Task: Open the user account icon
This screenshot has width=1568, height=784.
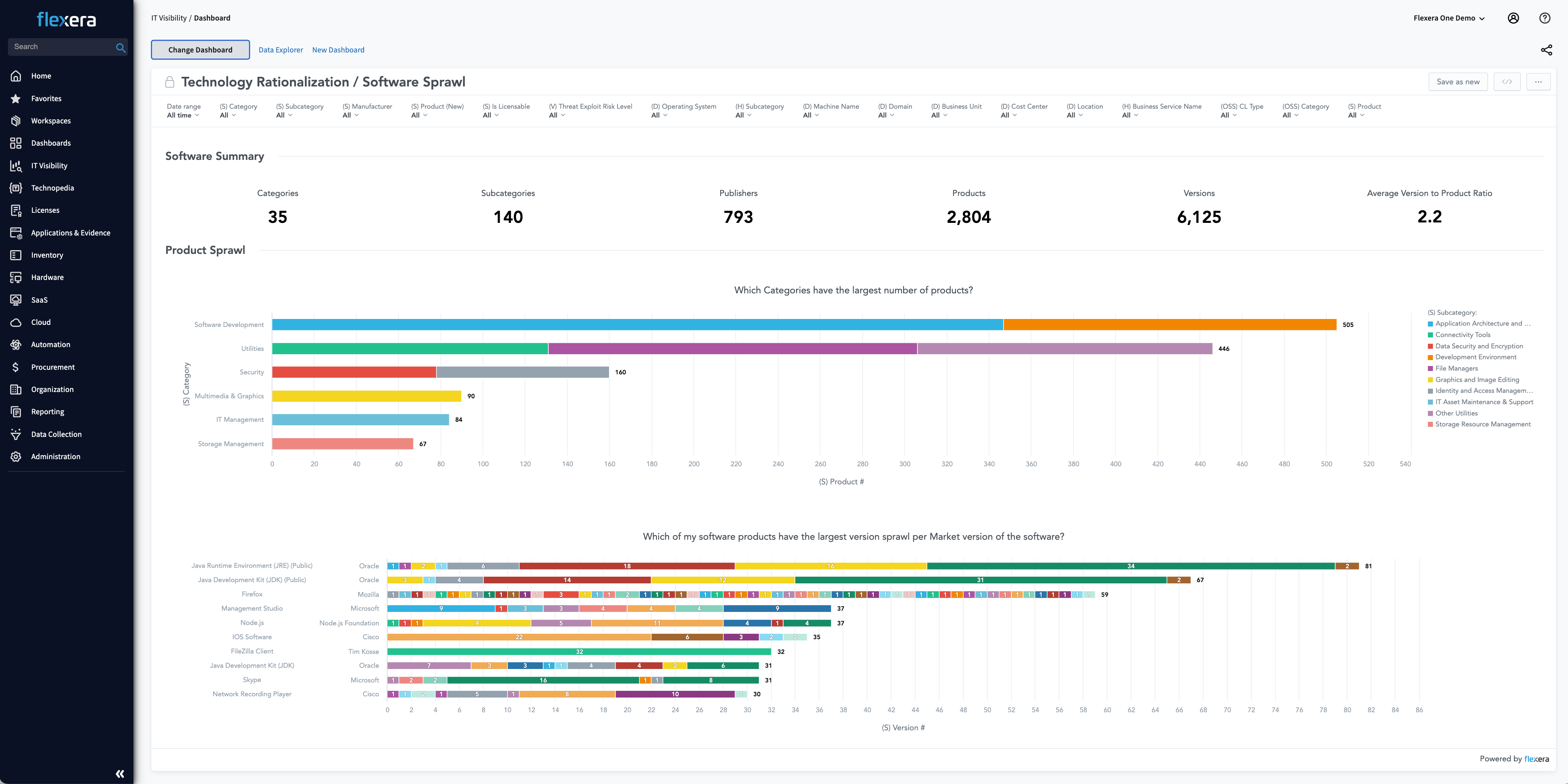Action: (x=1513, y=18)
